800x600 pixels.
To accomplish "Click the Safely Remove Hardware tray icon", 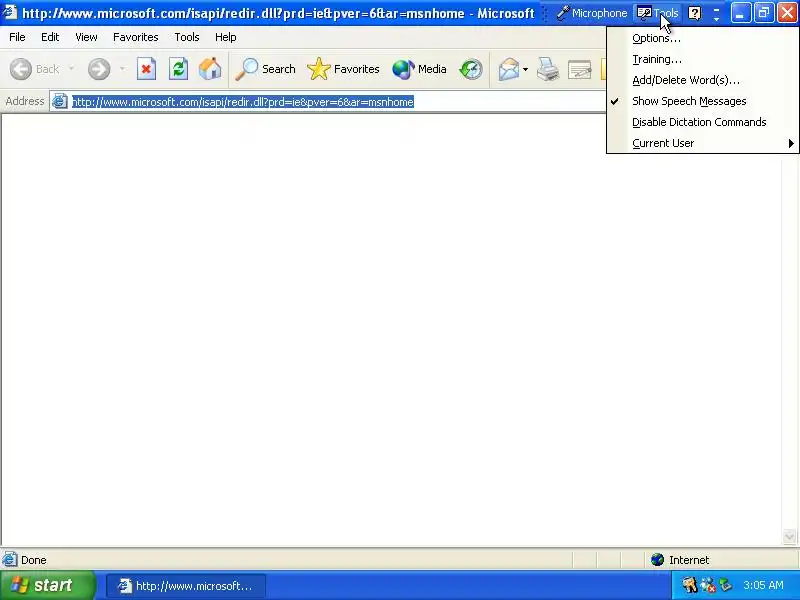I will click(725, 585).
